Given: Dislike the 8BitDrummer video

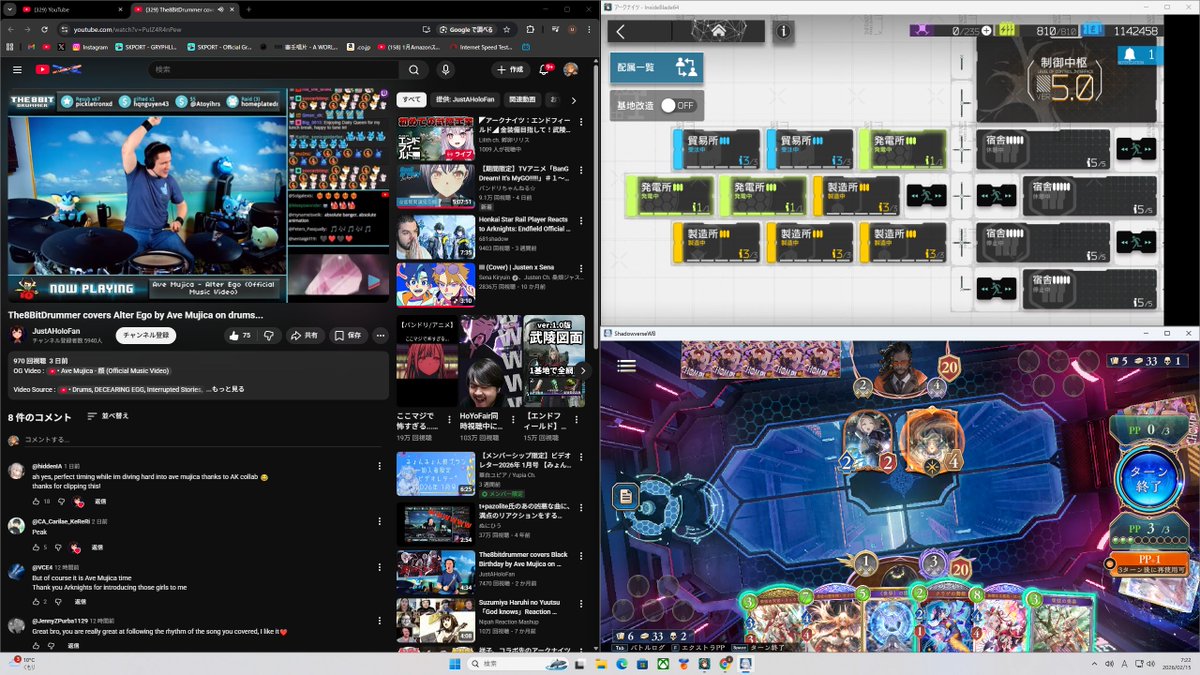Looking at the screenshot, I should tap(268, 336).
